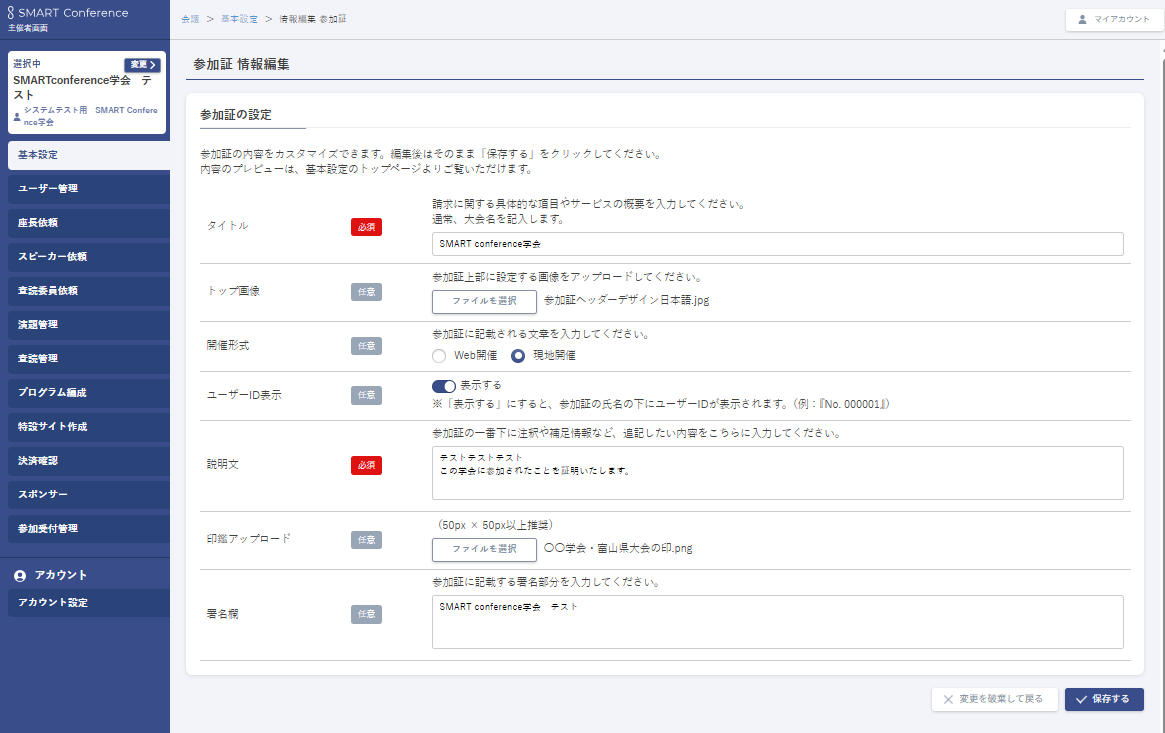Select 現地開催 radio button
Viewport: 1165px width, 733px height.
pyautogui.click(x=518, y=355)
